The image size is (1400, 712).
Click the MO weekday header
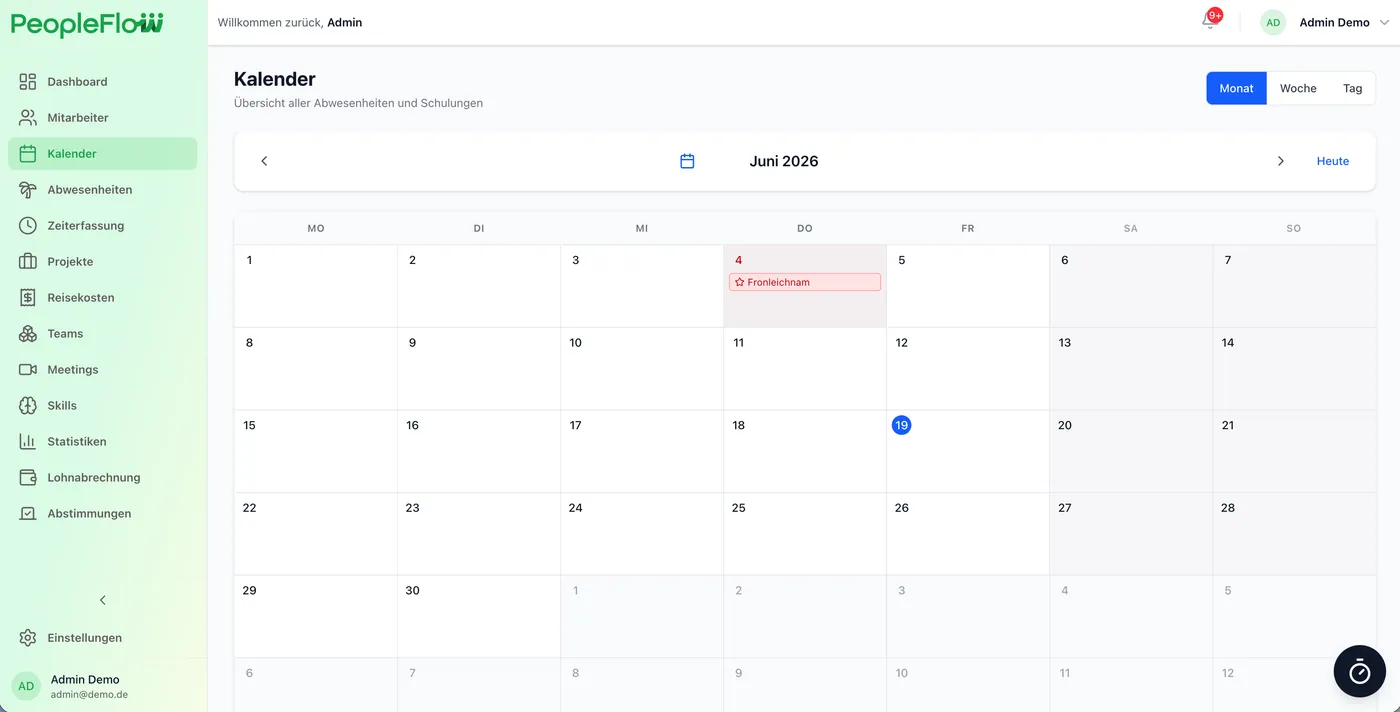pos(316,229)
